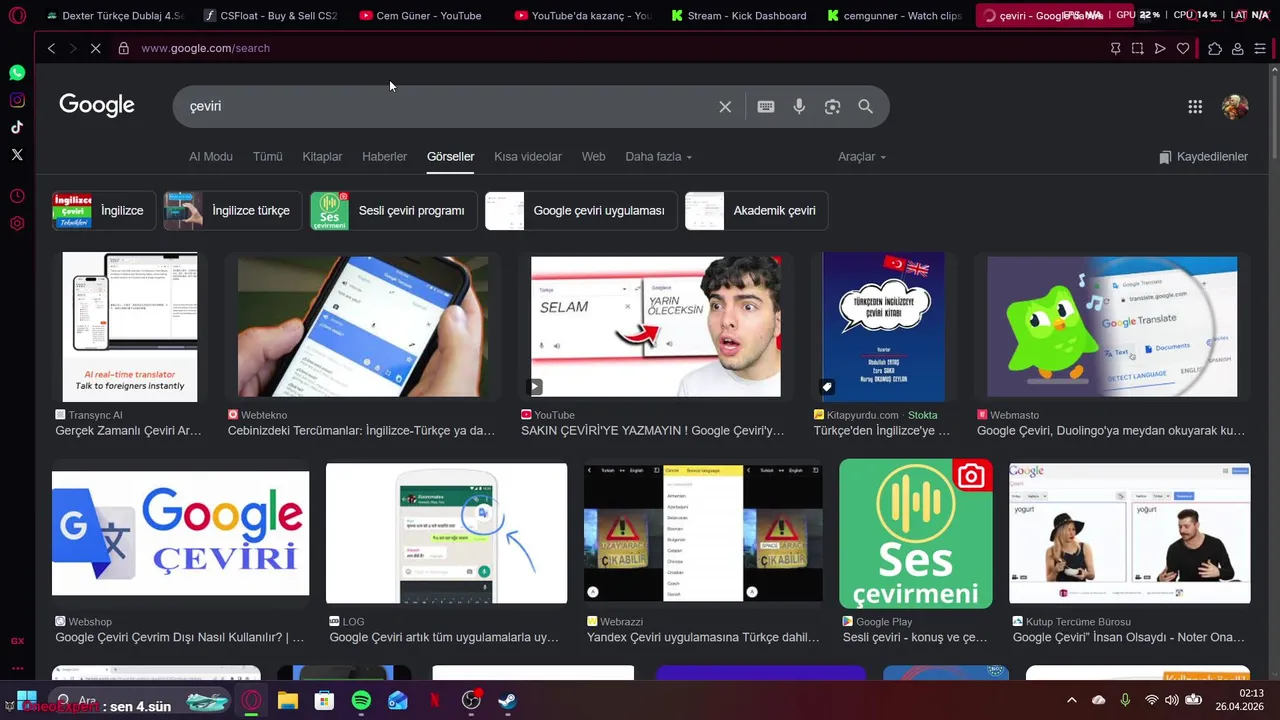This screenshot has width=1280, height=720.
Task: Stop page loading with X button
Action: click(95, 48)
